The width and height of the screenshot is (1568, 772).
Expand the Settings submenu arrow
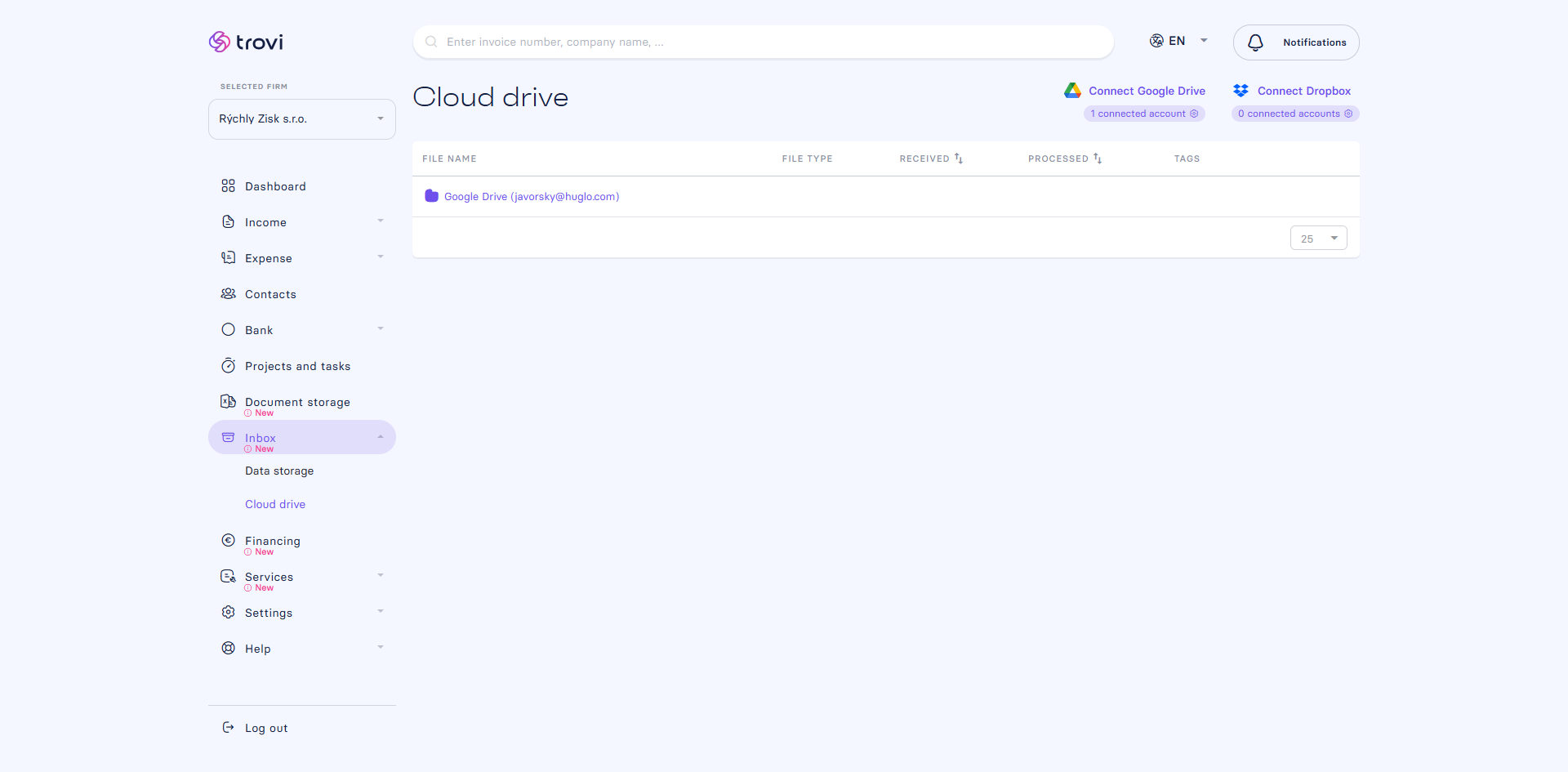(381, 612)
